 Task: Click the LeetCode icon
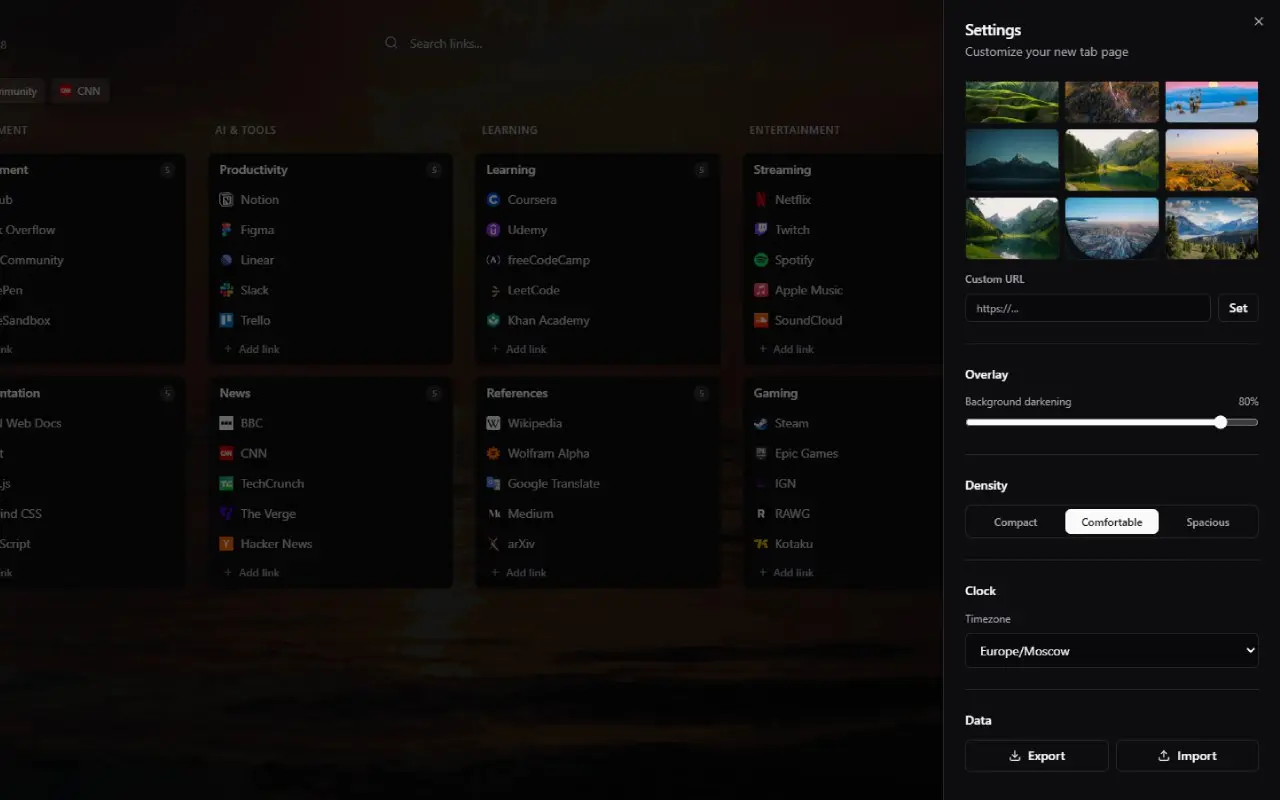click(493, 290)
